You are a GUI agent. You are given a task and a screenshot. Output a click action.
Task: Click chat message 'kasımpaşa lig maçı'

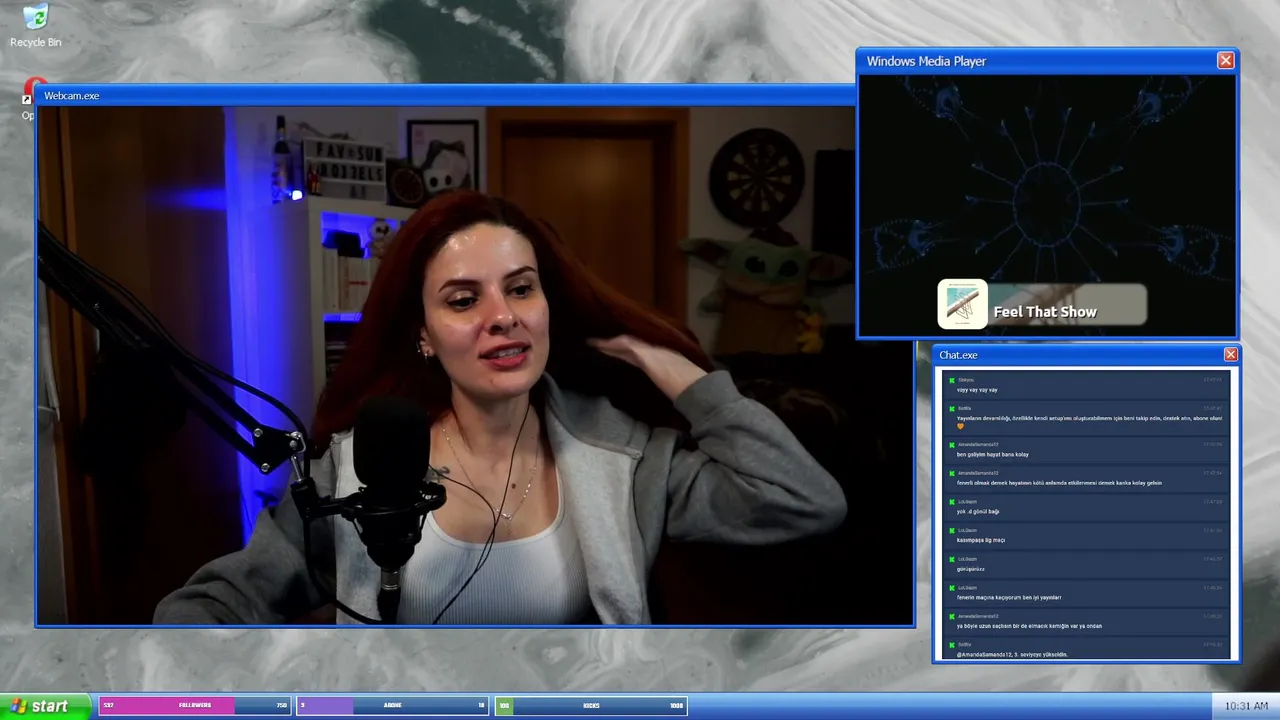(x=981, y=540)
